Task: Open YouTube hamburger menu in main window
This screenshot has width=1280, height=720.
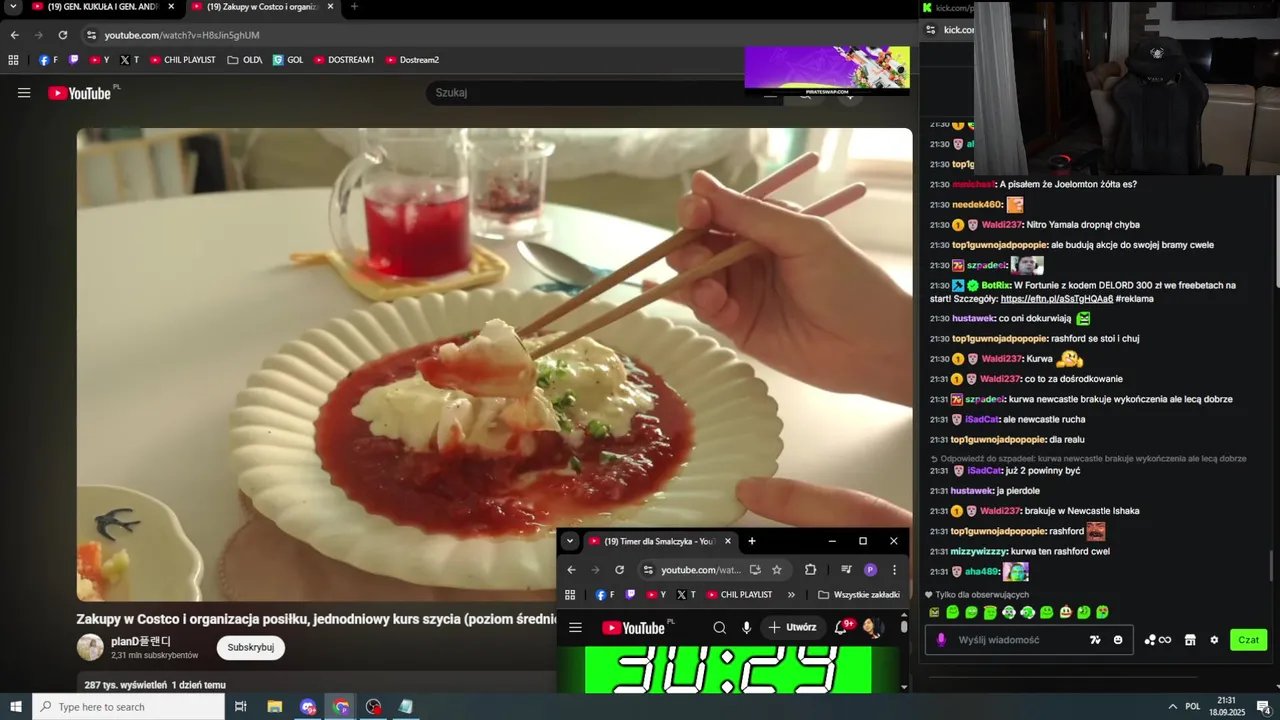Action: pos(24,93)
